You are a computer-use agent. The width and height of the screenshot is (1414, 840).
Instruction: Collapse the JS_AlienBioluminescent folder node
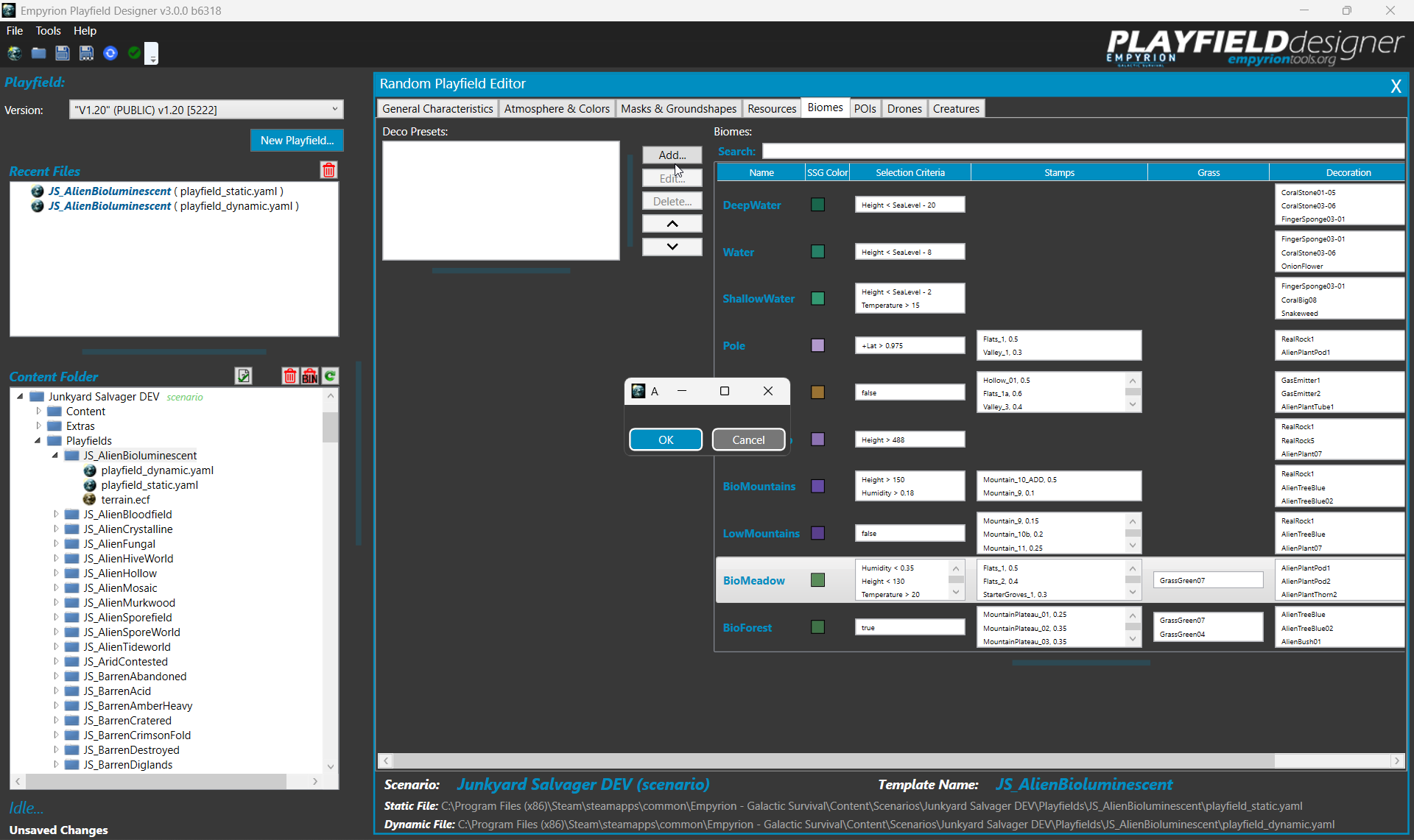pyautogui.click(x=55, y=455)
